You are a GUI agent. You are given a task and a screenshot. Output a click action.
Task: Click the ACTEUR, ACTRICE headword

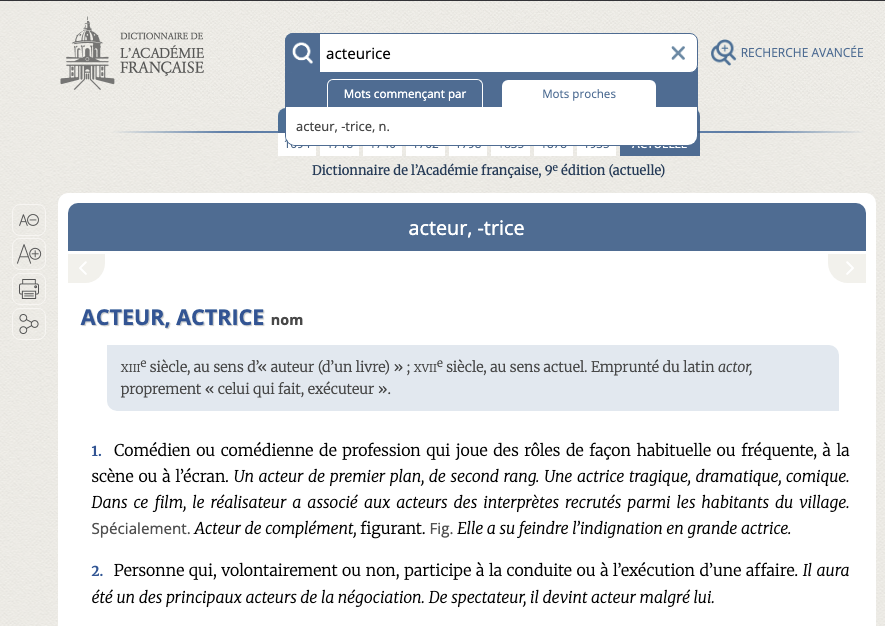(172, 318)
